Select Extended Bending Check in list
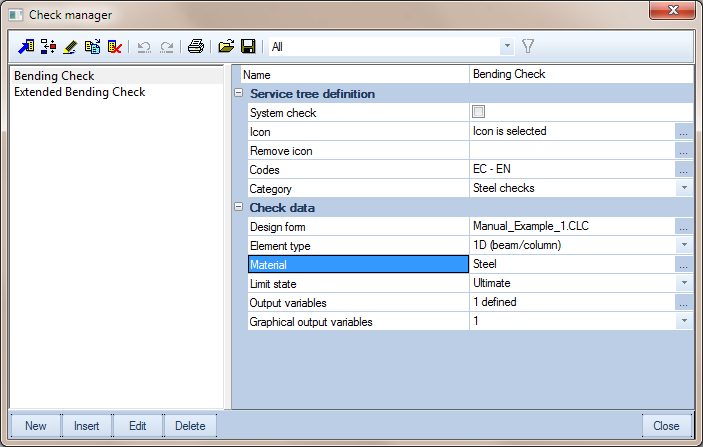The width and height of the screenshot is (703, 447). point(80,92)
